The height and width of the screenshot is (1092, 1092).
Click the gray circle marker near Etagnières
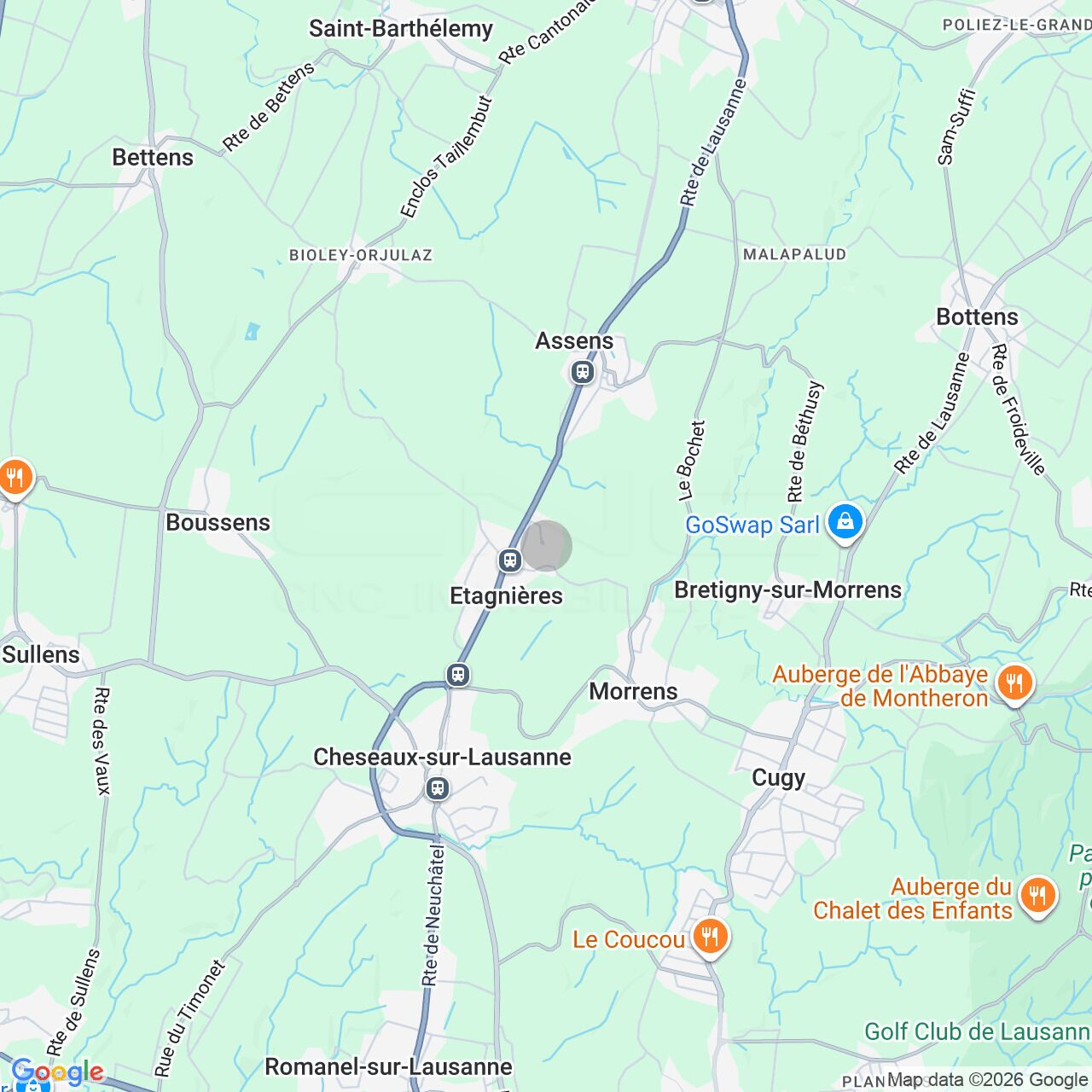coord(546,546)
